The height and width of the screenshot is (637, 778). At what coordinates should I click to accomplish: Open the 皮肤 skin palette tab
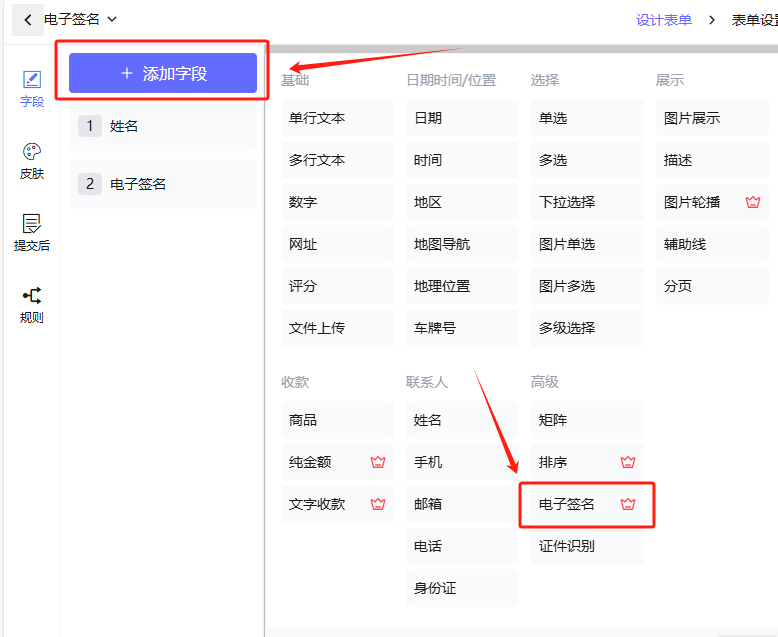pyautogui.click(x=32, y=161)
